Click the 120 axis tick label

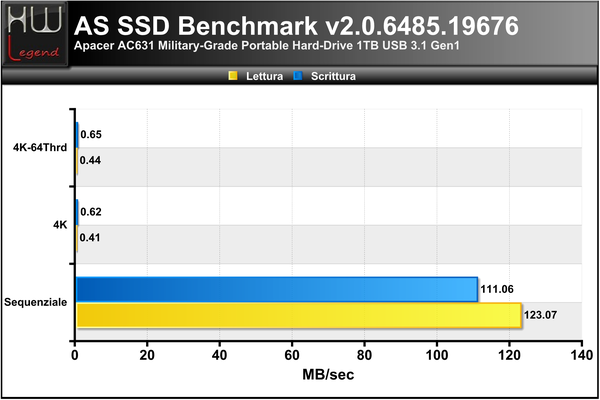tap(509, 355)
